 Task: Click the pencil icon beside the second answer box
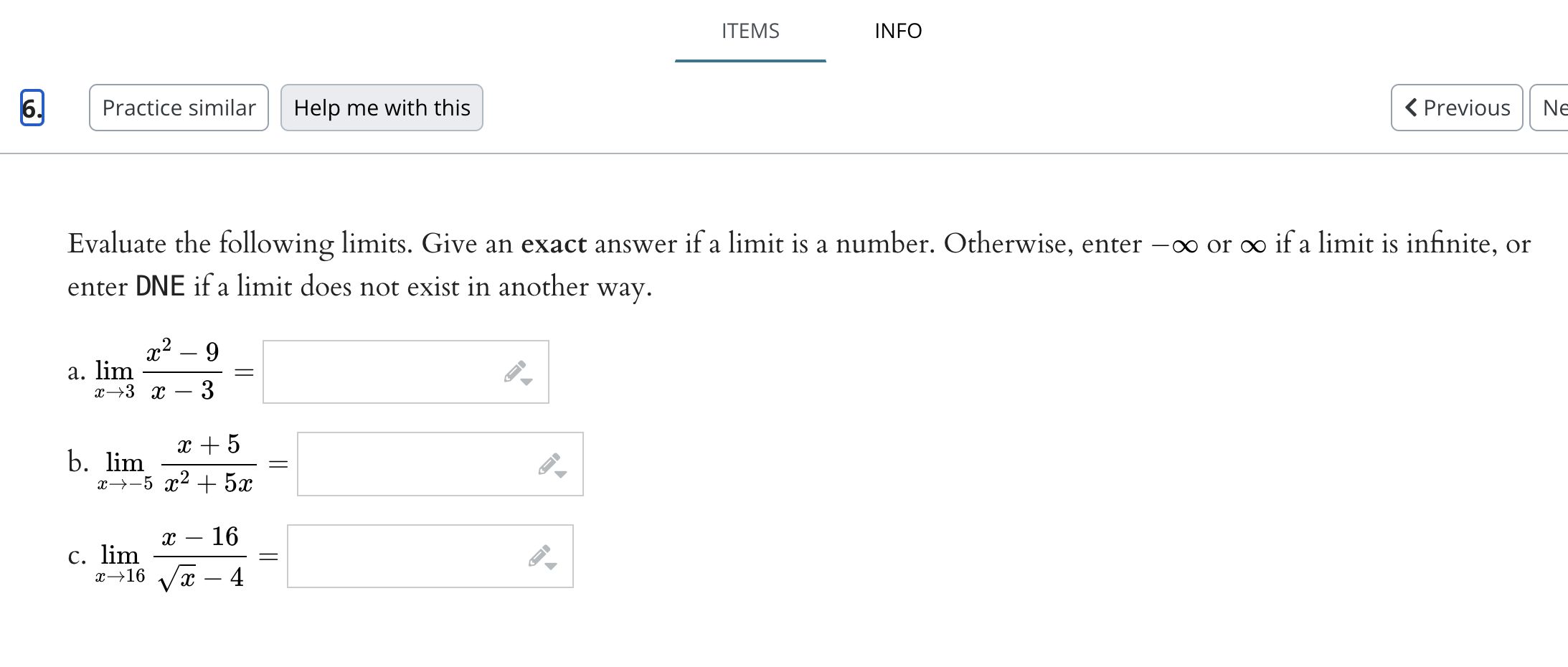(547, 463)
